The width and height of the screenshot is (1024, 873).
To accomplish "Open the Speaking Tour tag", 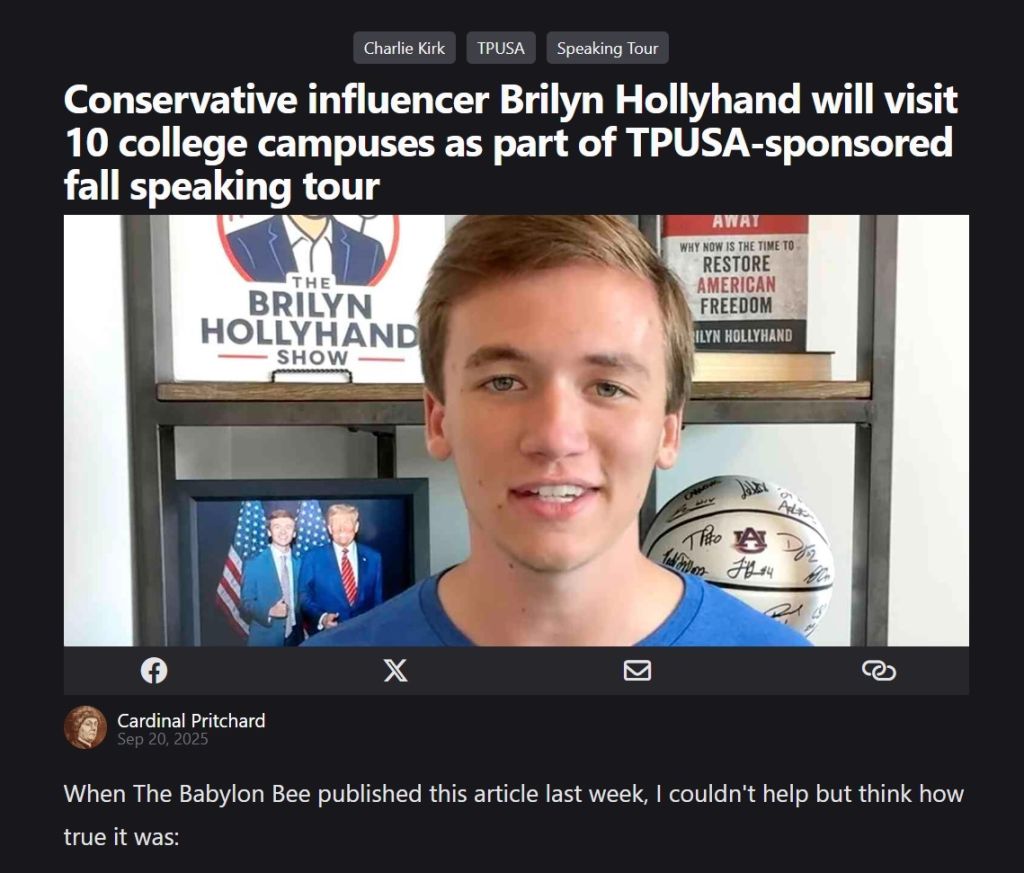I will [x=607, y=48].
